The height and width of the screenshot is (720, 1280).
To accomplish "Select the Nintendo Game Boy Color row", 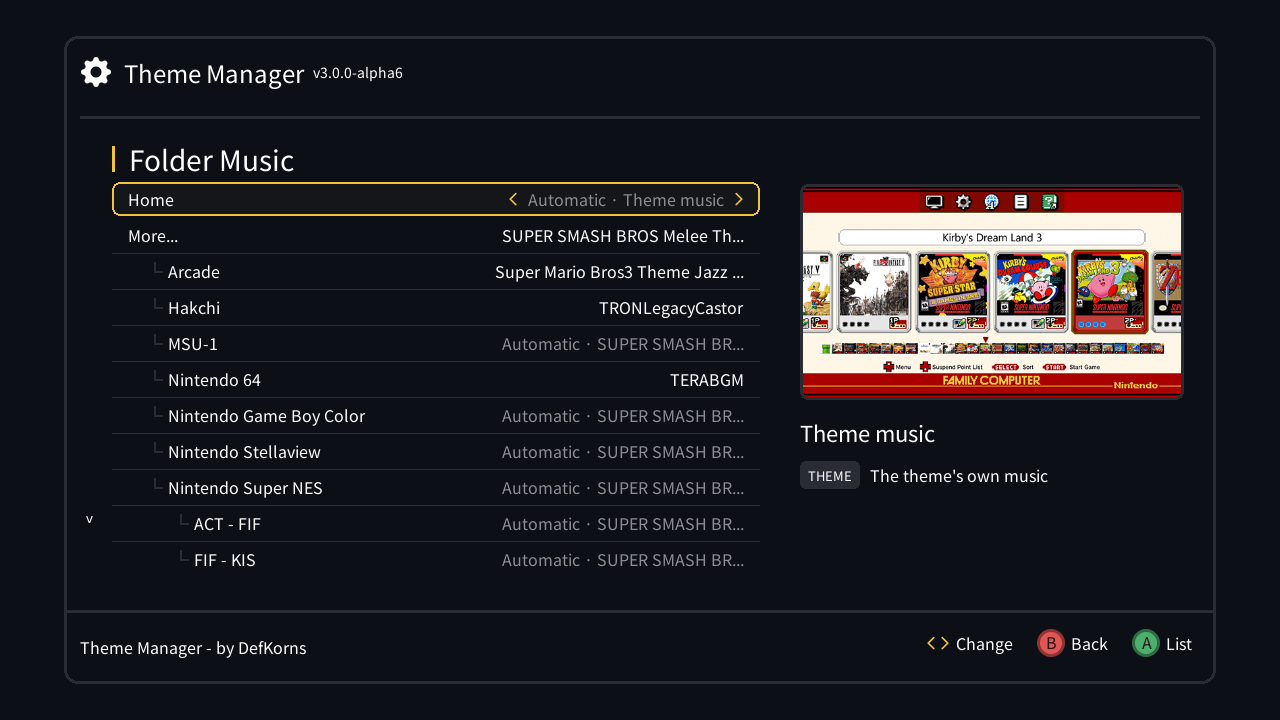I will pyautogui.click(x=436, y=416).
